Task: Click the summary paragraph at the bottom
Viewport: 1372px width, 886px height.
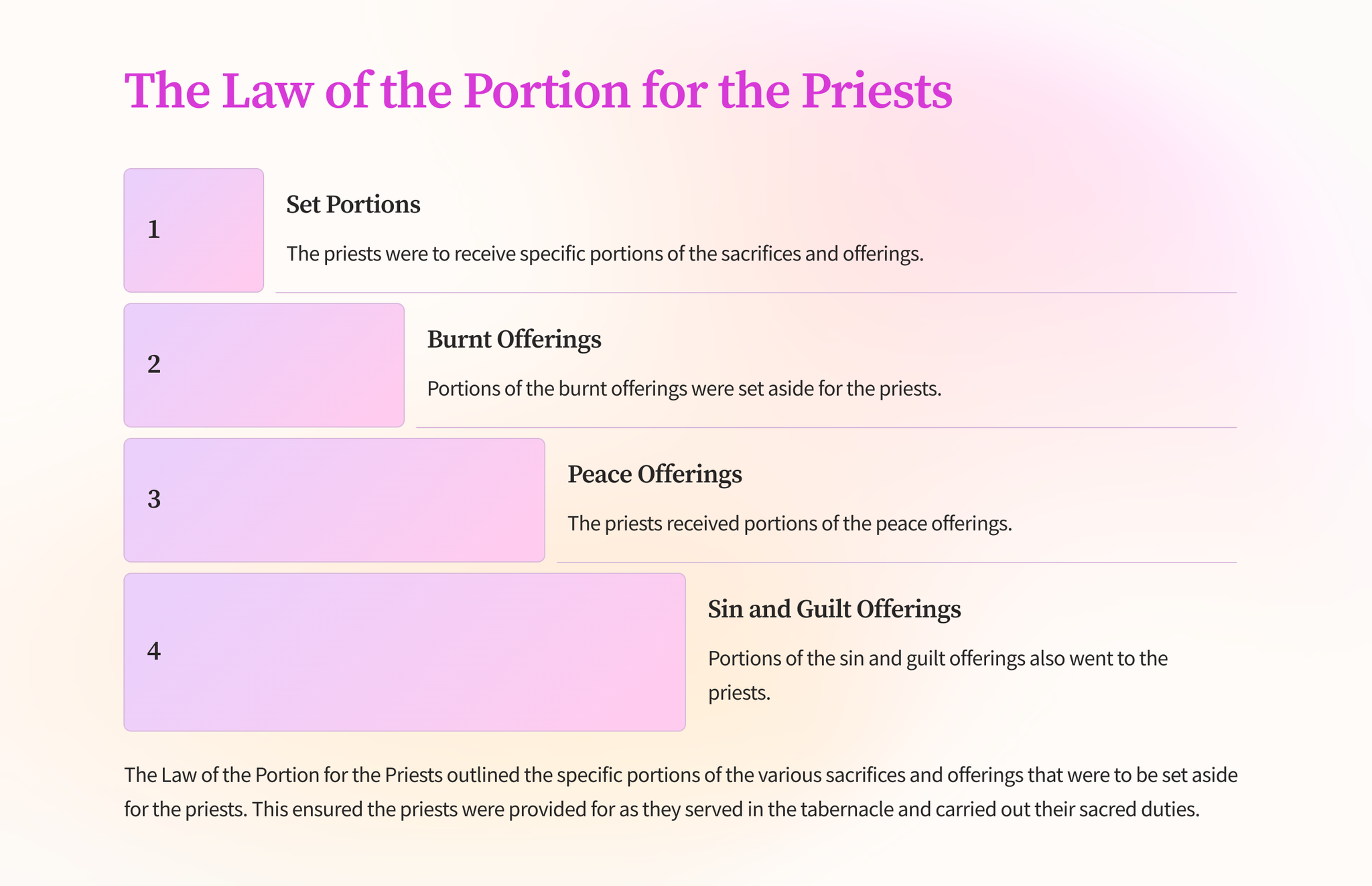Action: pyautogui.click(x=681, y=792)
